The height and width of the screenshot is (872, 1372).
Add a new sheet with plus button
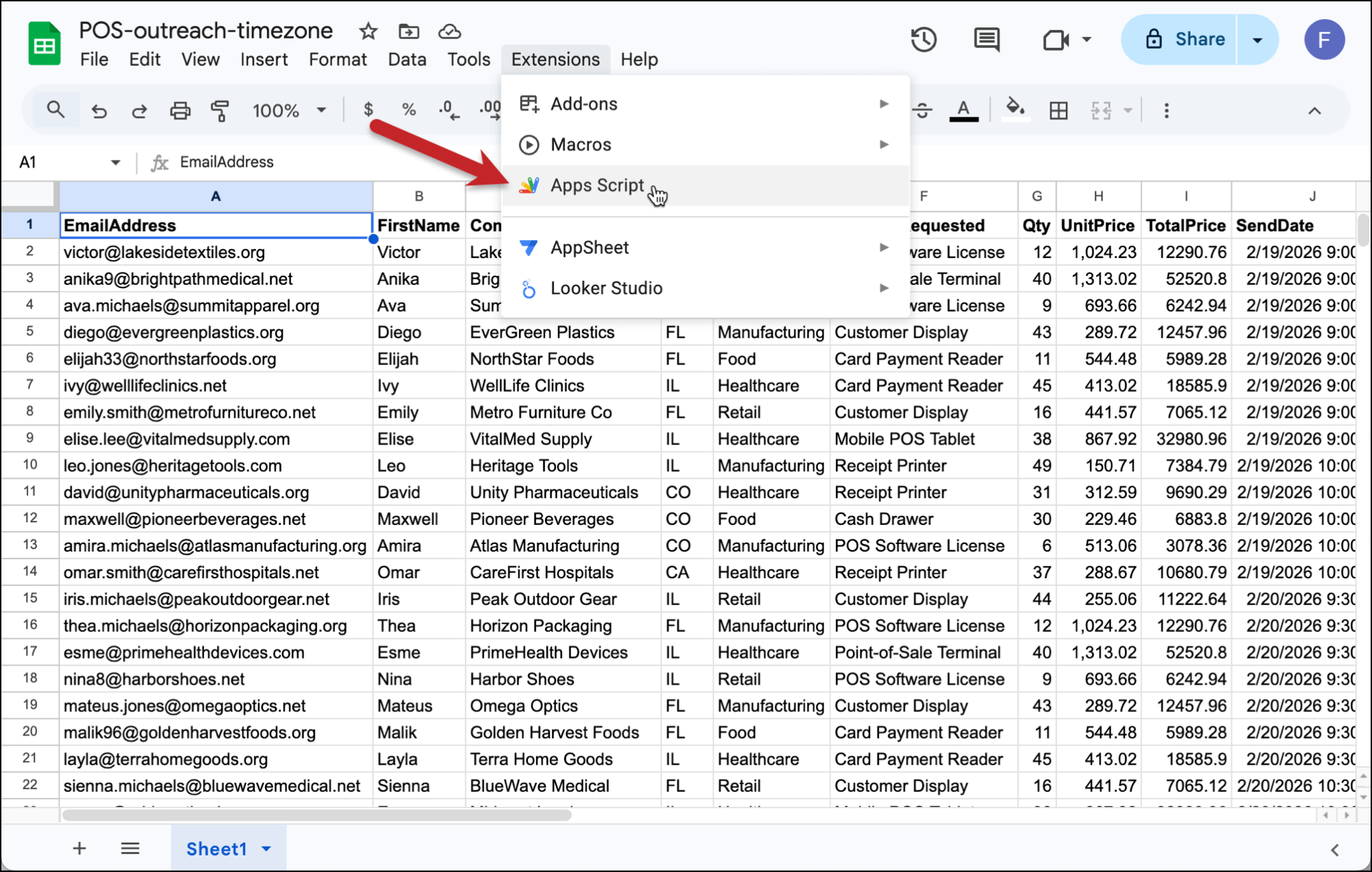coord(80,849)
